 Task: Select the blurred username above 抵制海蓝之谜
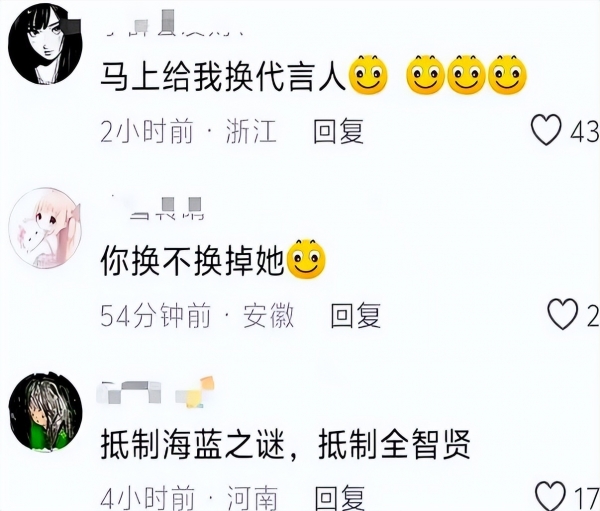[x=155, y=392]
